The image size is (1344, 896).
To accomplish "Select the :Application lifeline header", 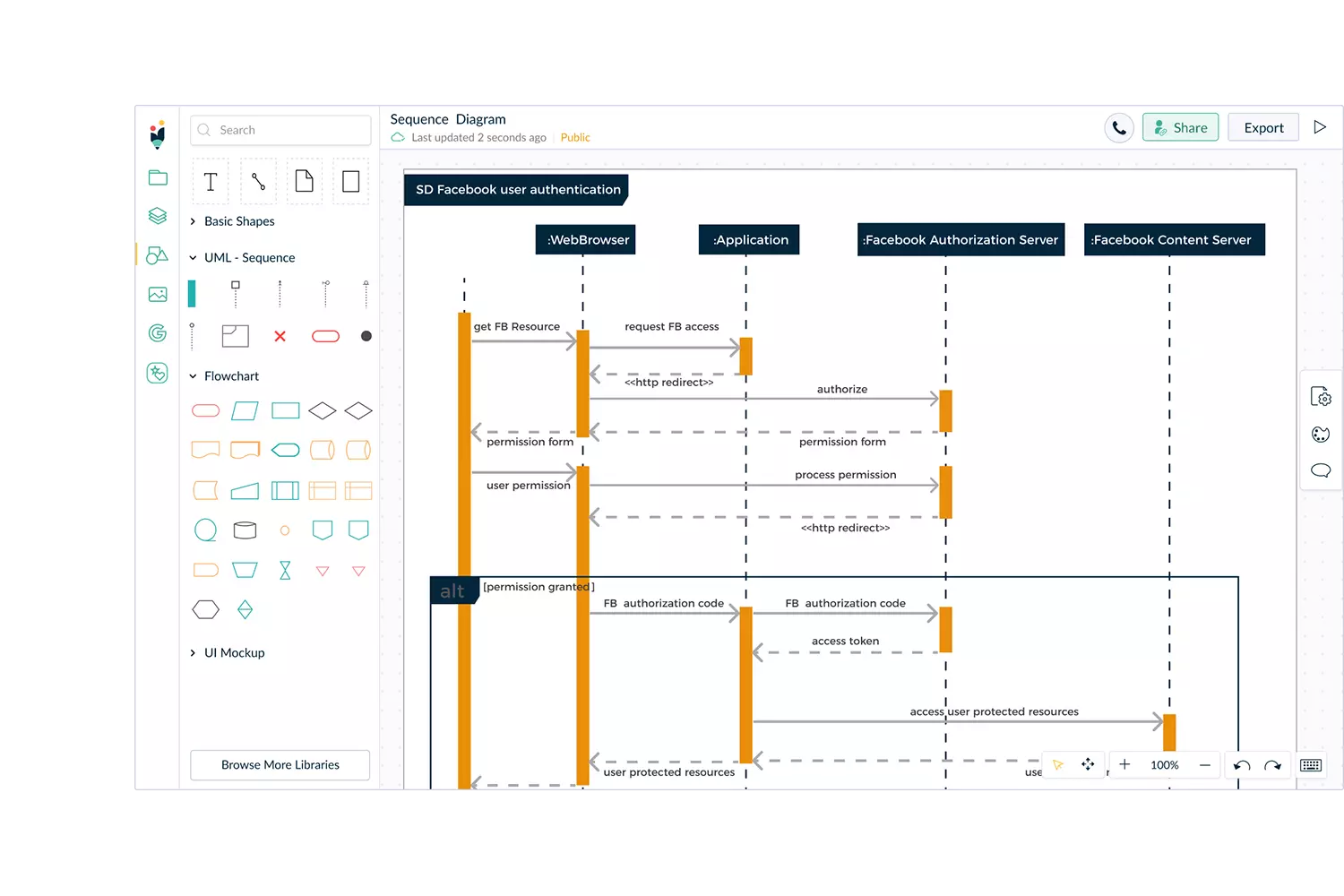I will coord(749,239).
